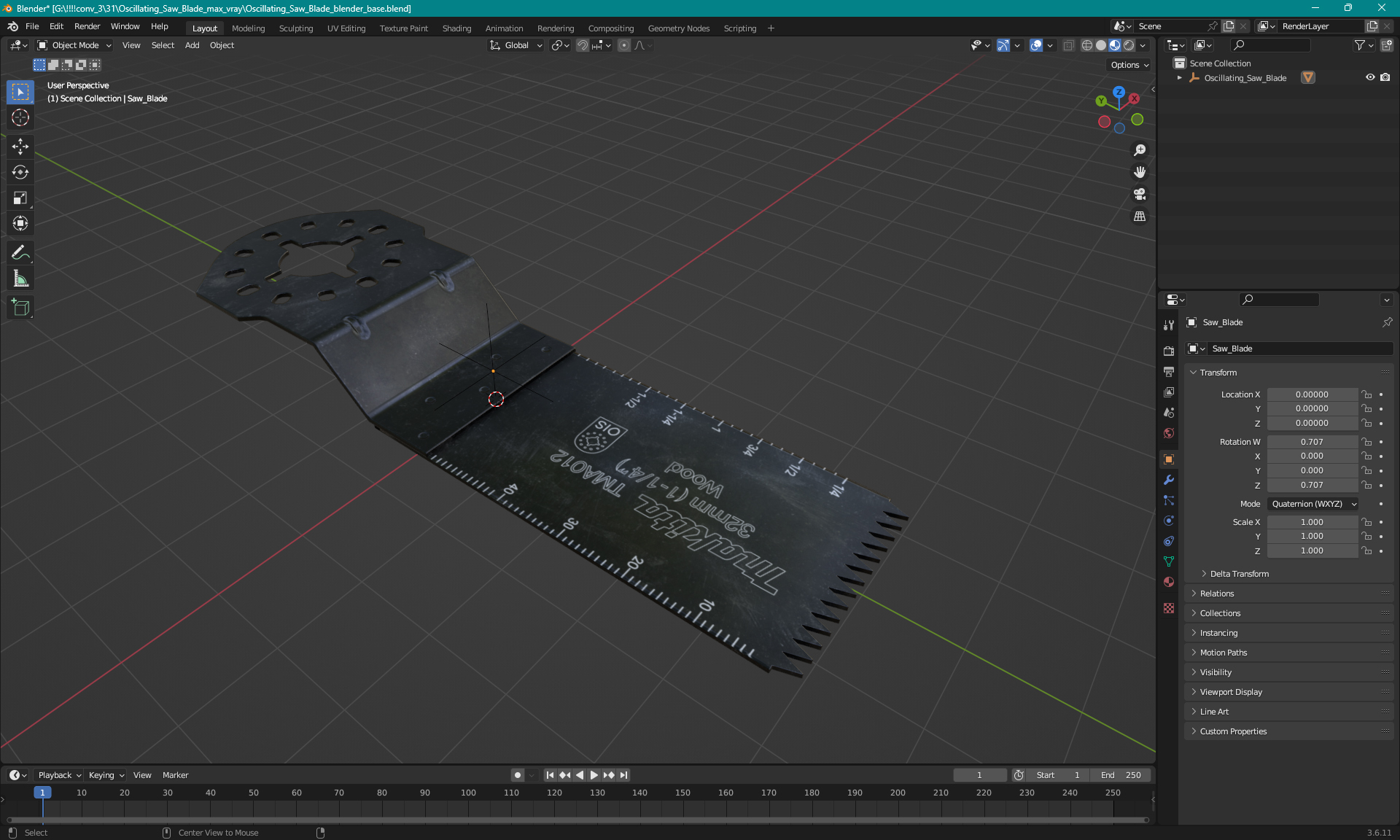Open the Physics properties tab

tap(1169, 521)
